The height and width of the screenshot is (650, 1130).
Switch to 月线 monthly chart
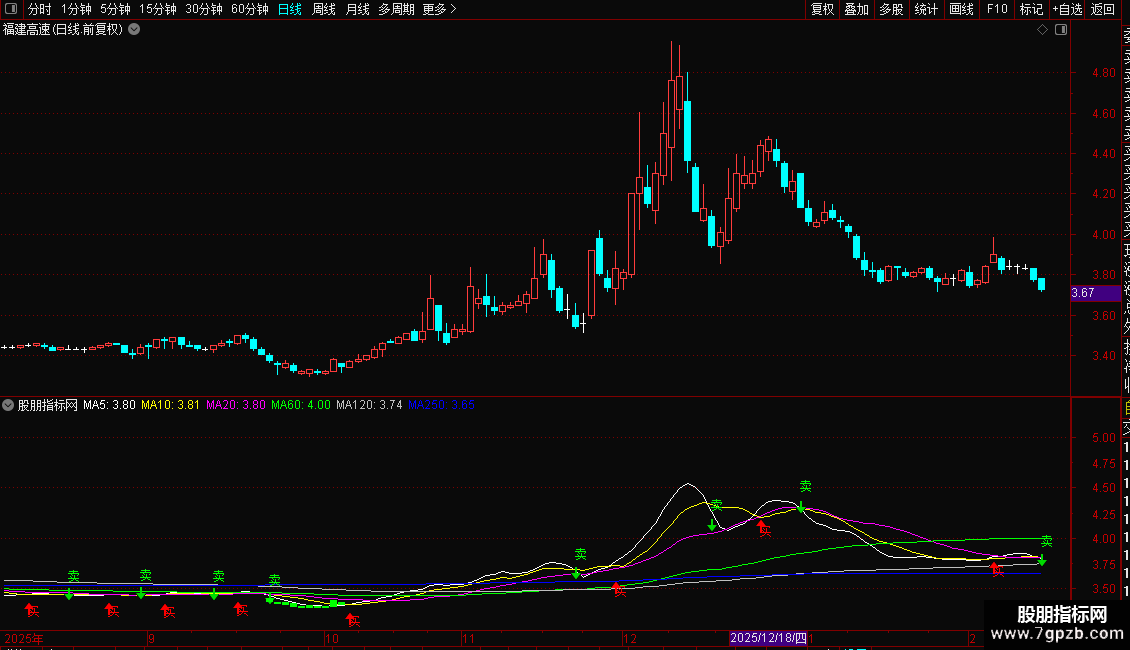click(x=357, y=9)
